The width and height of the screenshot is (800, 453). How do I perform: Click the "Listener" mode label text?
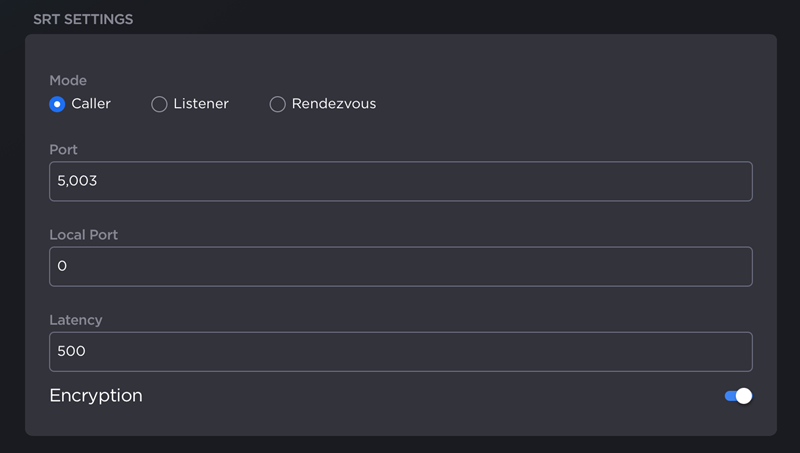pyautogui.click(x=201, y=104)
